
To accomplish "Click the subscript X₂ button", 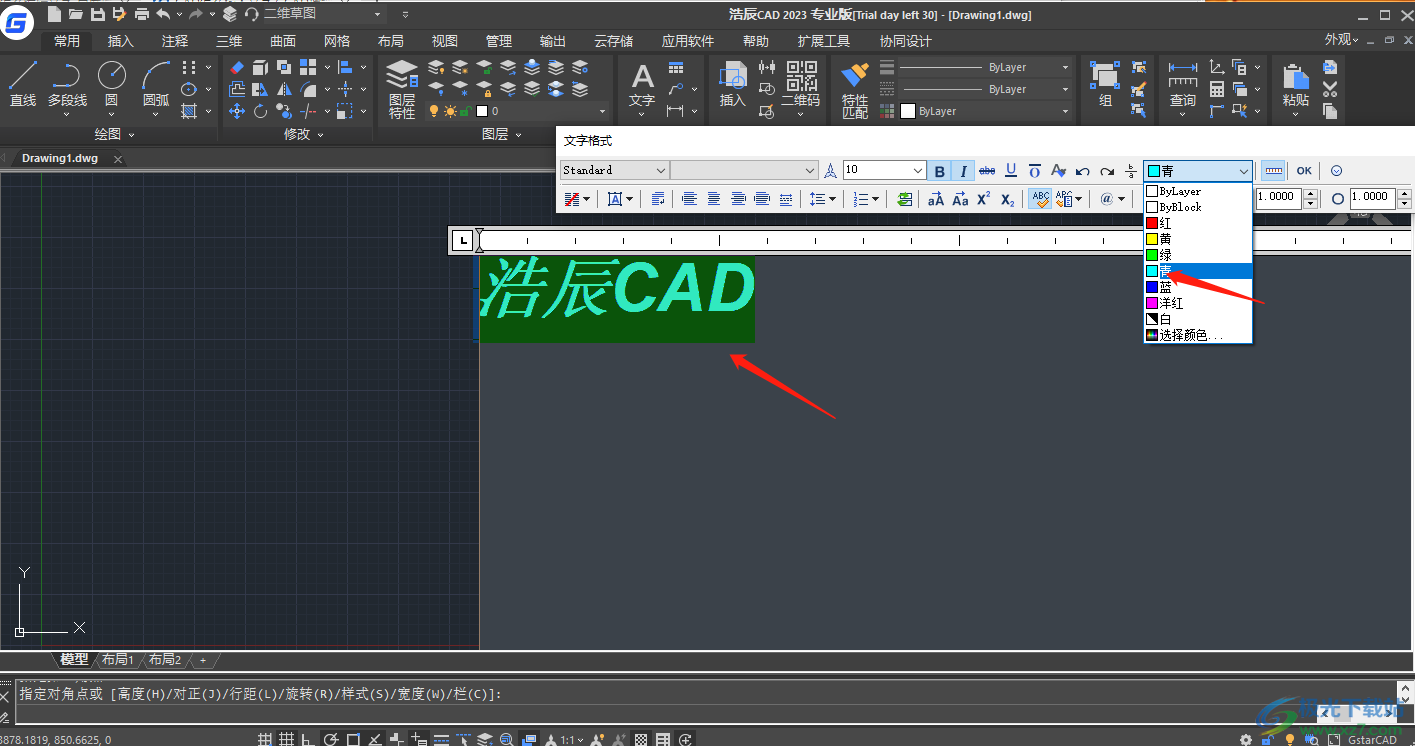I will 1008,199.
